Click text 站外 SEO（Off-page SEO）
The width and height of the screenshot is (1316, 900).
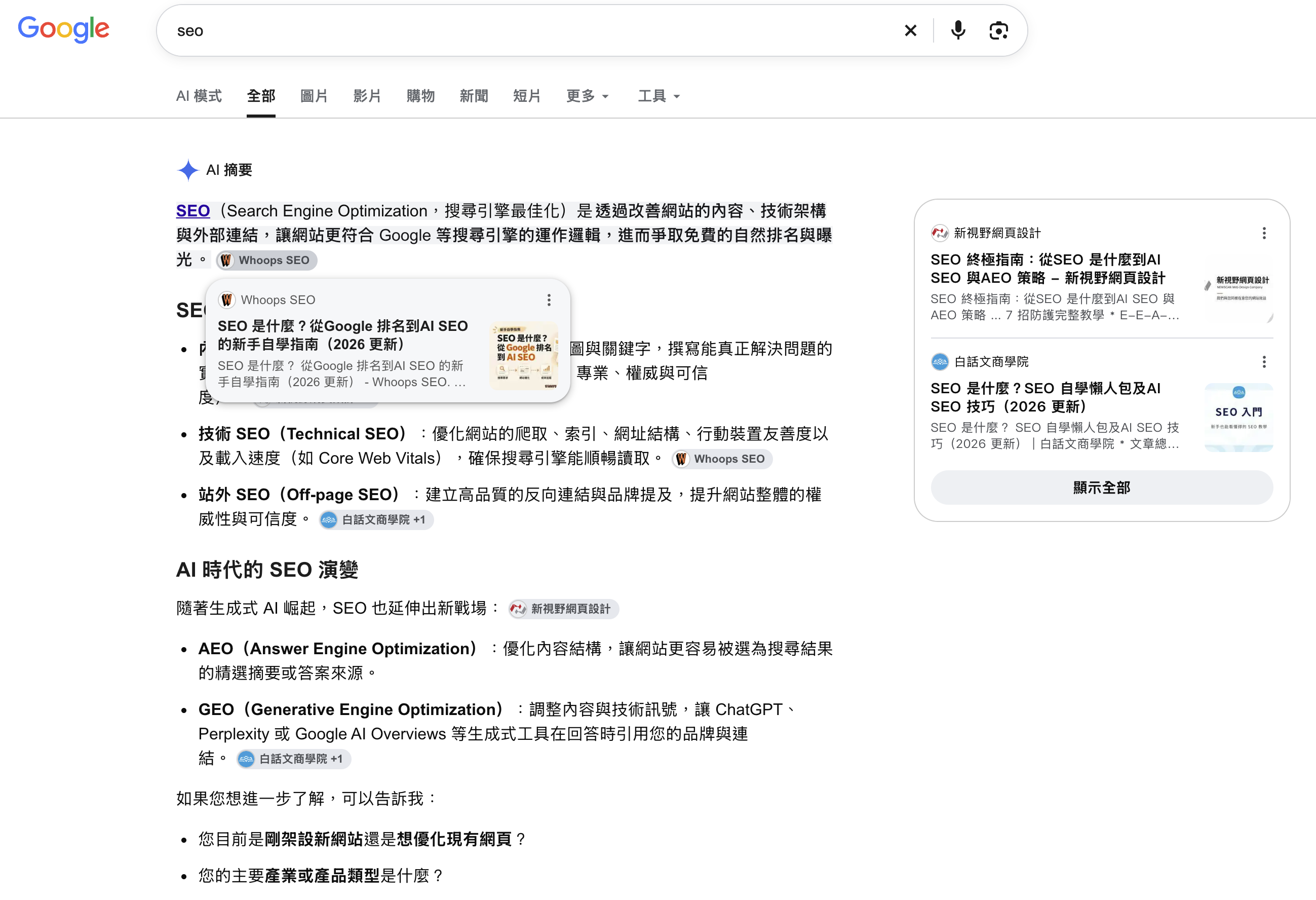pos(300,495)
